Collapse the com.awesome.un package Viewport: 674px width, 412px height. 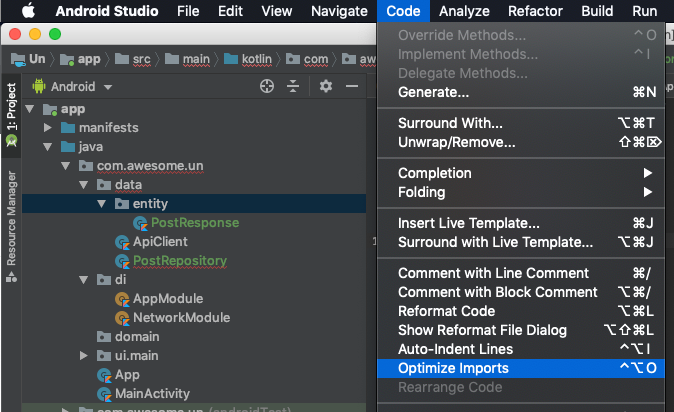[66, 166]
